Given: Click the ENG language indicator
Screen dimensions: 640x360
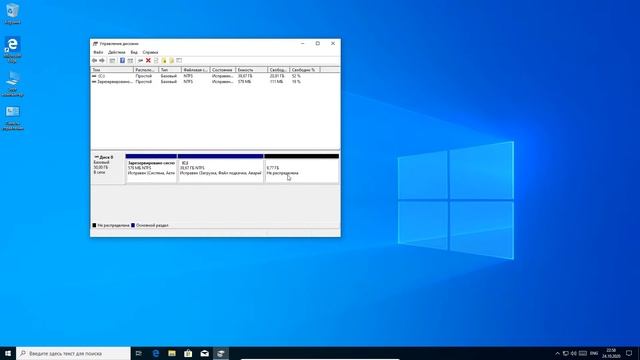Looking at the screenshot, I should point(594,353).
